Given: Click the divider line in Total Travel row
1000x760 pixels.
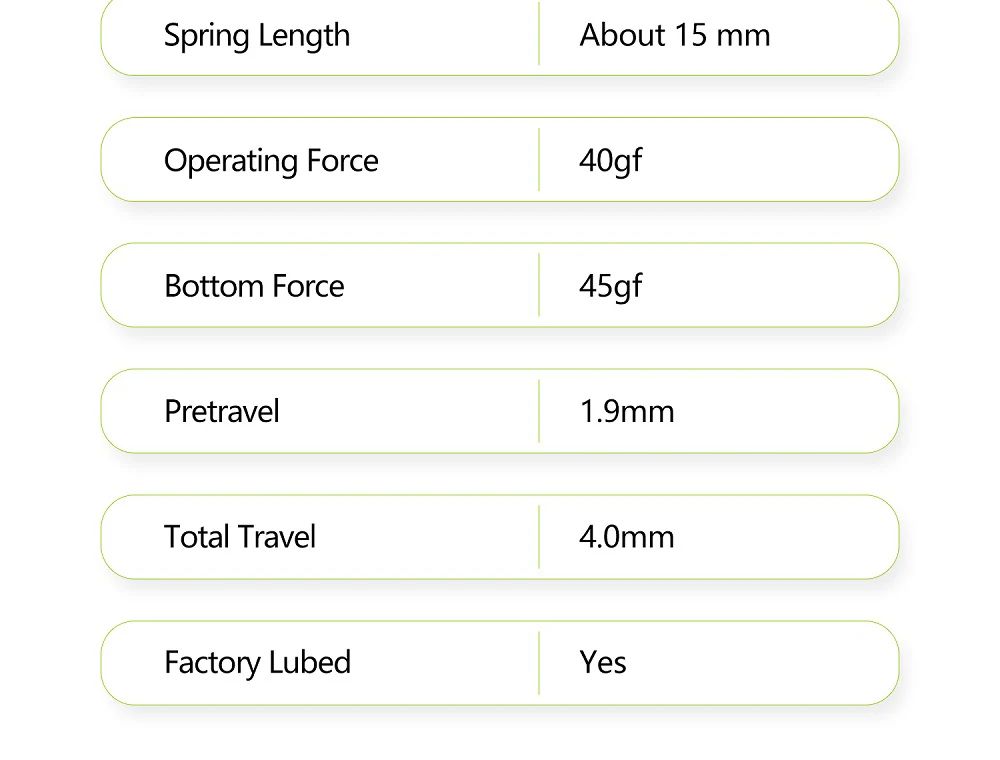Looking at the screenshot, I should pyautogui.click(x=539, y=537).
